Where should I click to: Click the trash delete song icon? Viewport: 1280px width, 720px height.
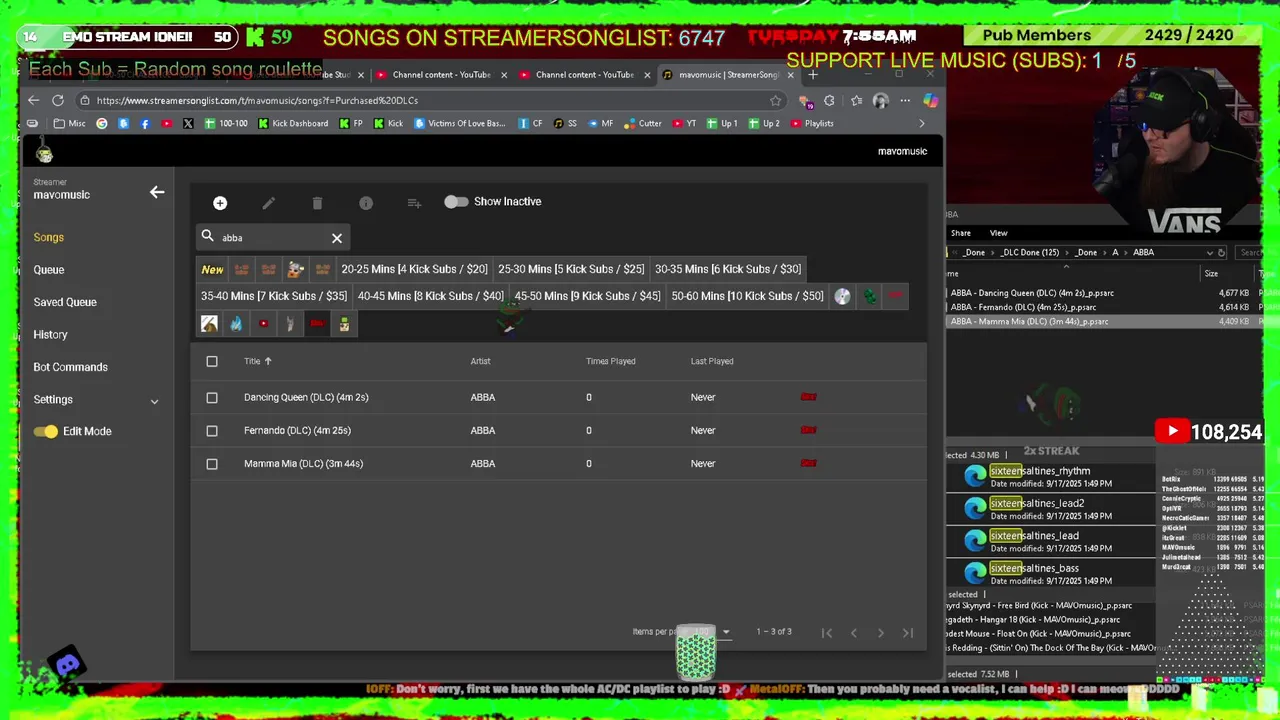pyautogui.click(x=317, y=203)
